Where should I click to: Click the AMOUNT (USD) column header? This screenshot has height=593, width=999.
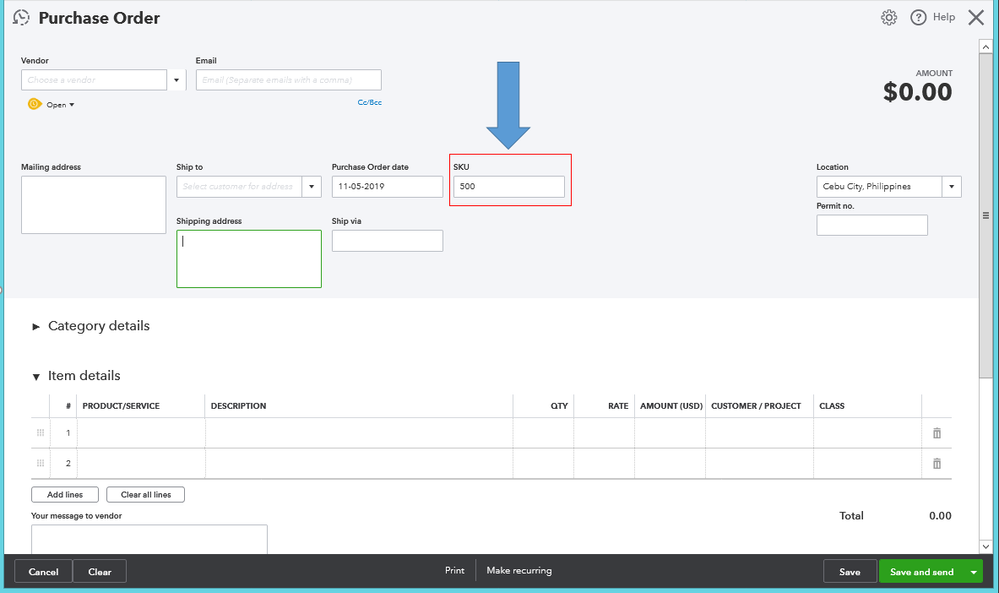671,406
